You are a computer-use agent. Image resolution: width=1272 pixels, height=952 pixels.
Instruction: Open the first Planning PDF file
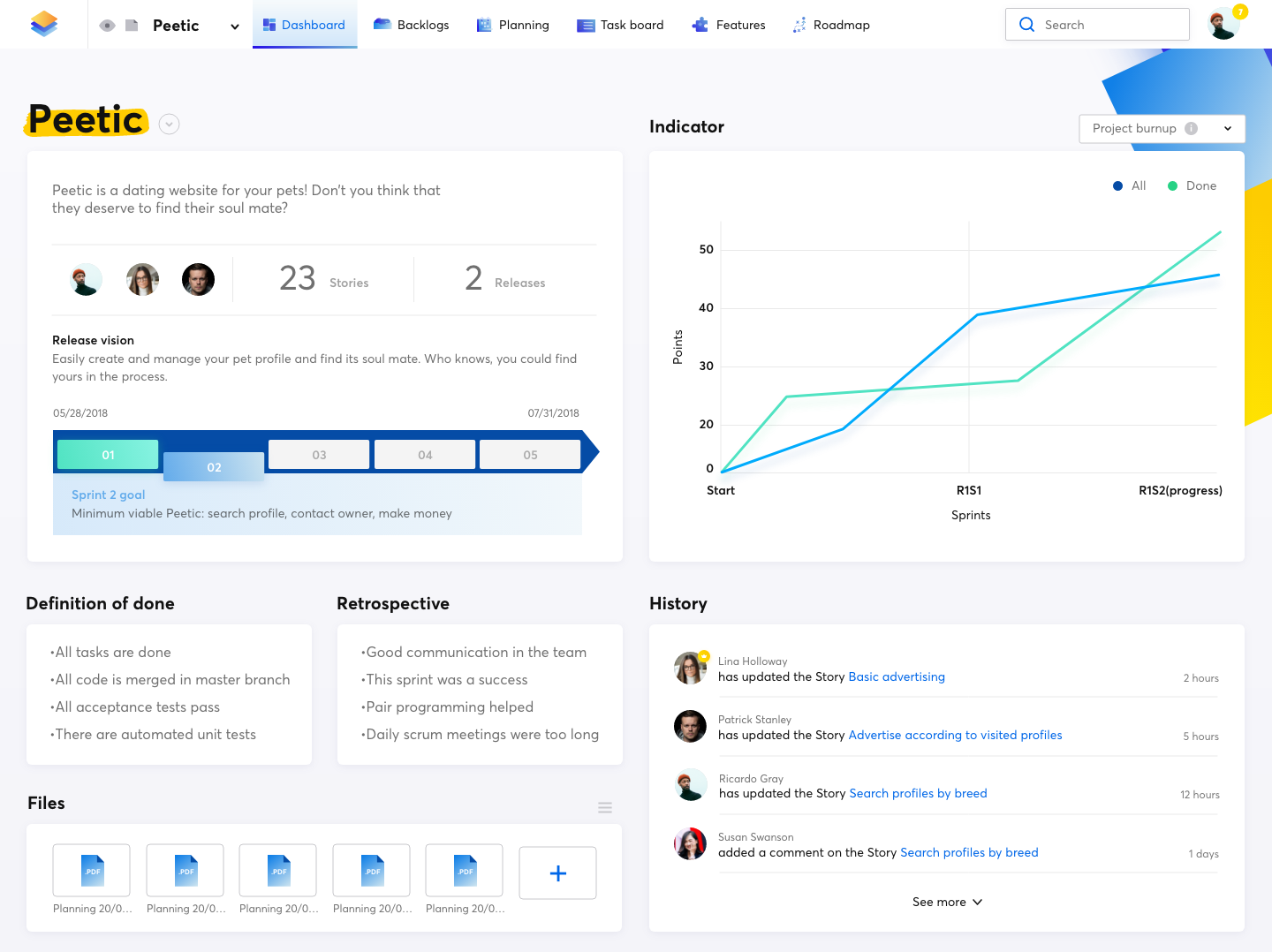(x=92, y=871)
